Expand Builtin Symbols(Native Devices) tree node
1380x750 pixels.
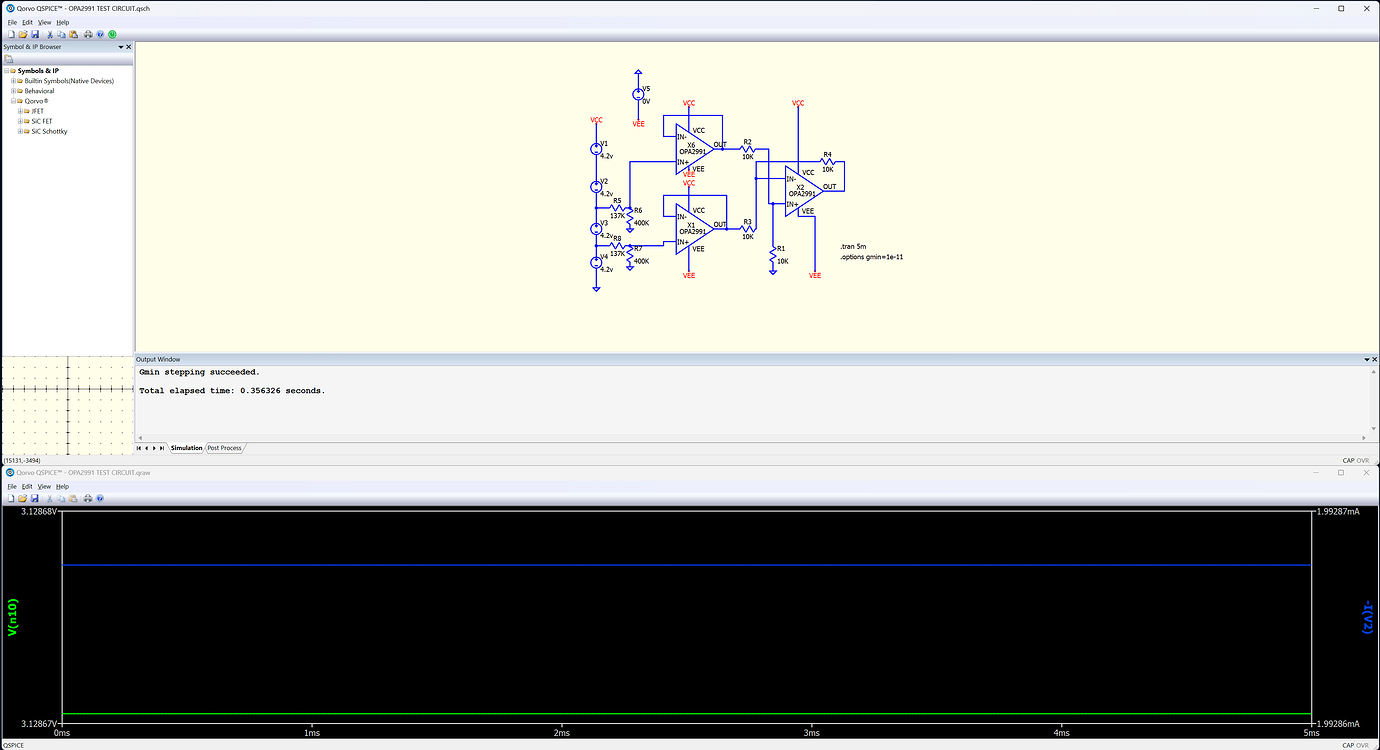(13, 81)
